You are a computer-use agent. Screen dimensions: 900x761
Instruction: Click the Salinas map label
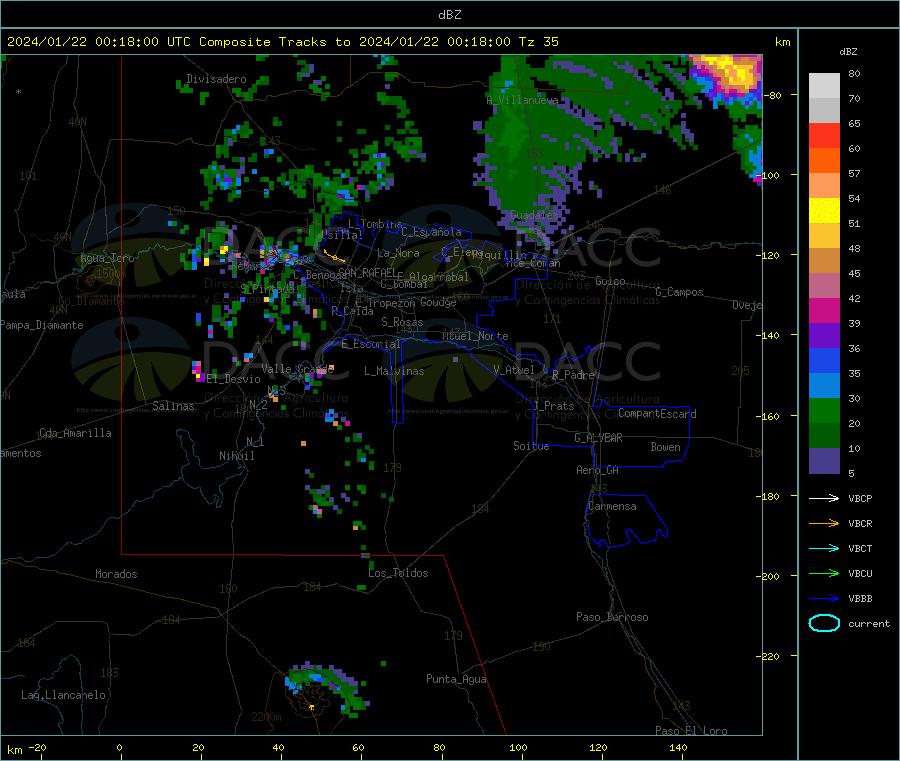(x=173, y=406)
